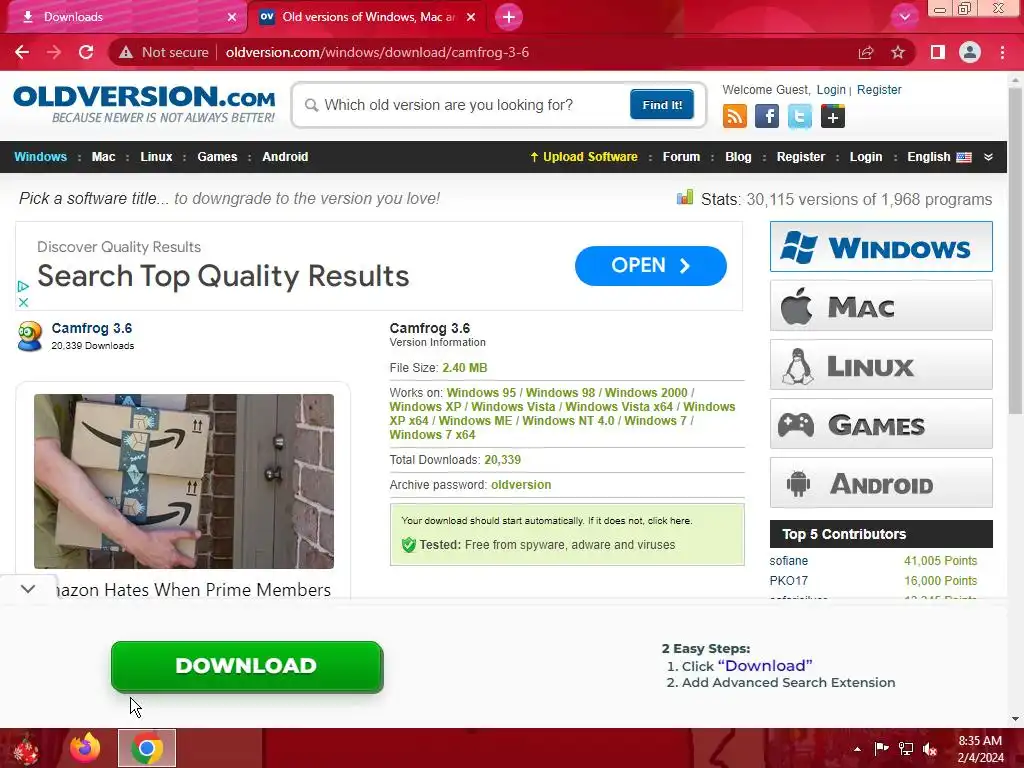1024x768 pixels.
Task: Show hidden system tray icons
Action: tap(857, 749)
